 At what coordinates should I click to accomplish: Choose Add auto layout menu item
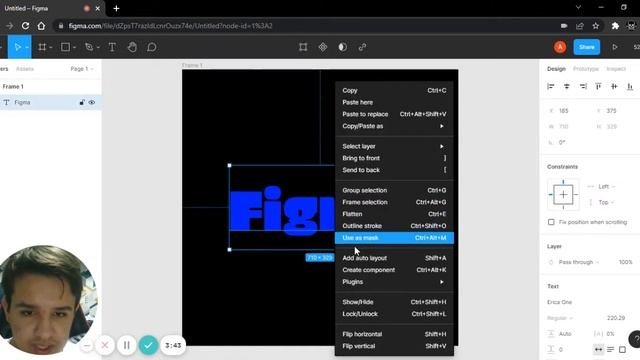click(394, 258)
